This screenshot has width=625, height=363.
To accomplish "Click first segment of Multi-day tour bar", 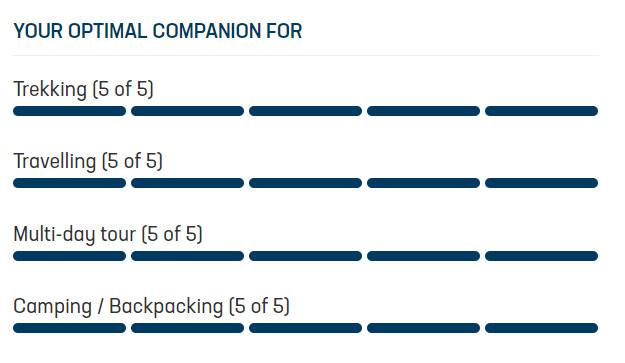I will coord(69,256).
